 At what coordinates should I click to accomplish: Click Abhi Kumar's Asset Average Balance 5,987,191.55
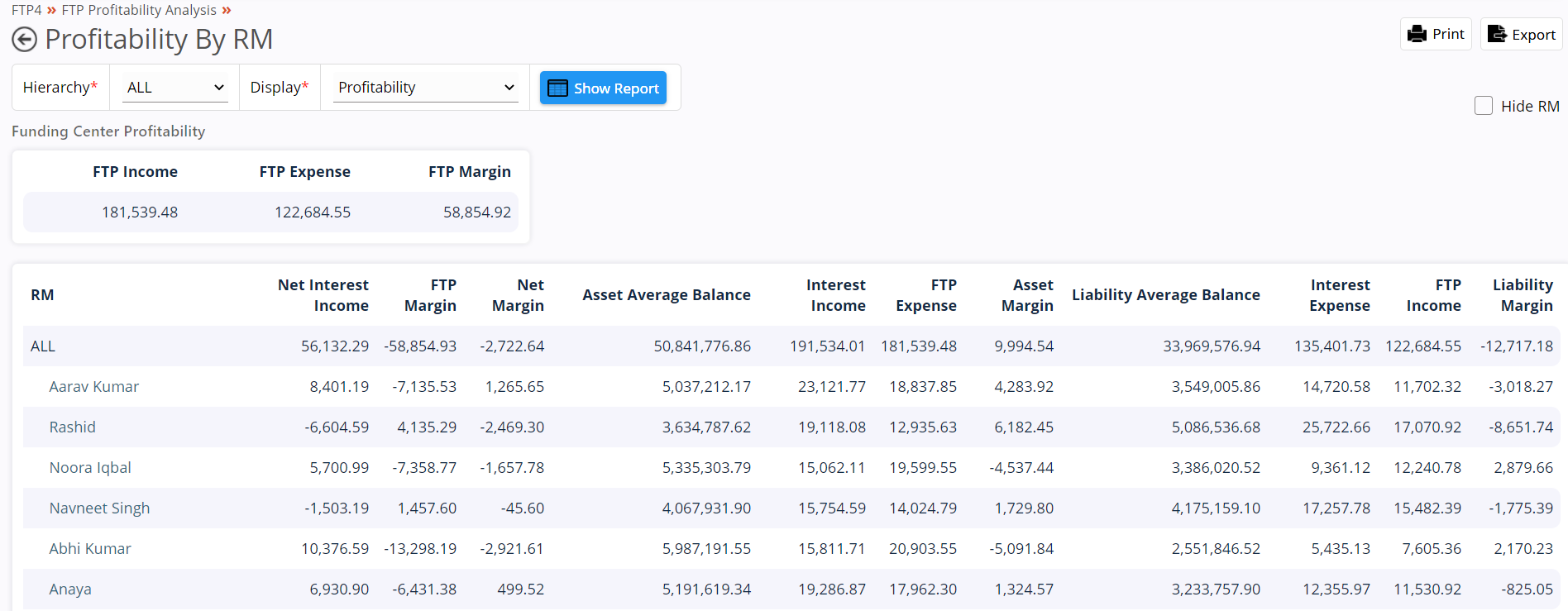(706, 549)
